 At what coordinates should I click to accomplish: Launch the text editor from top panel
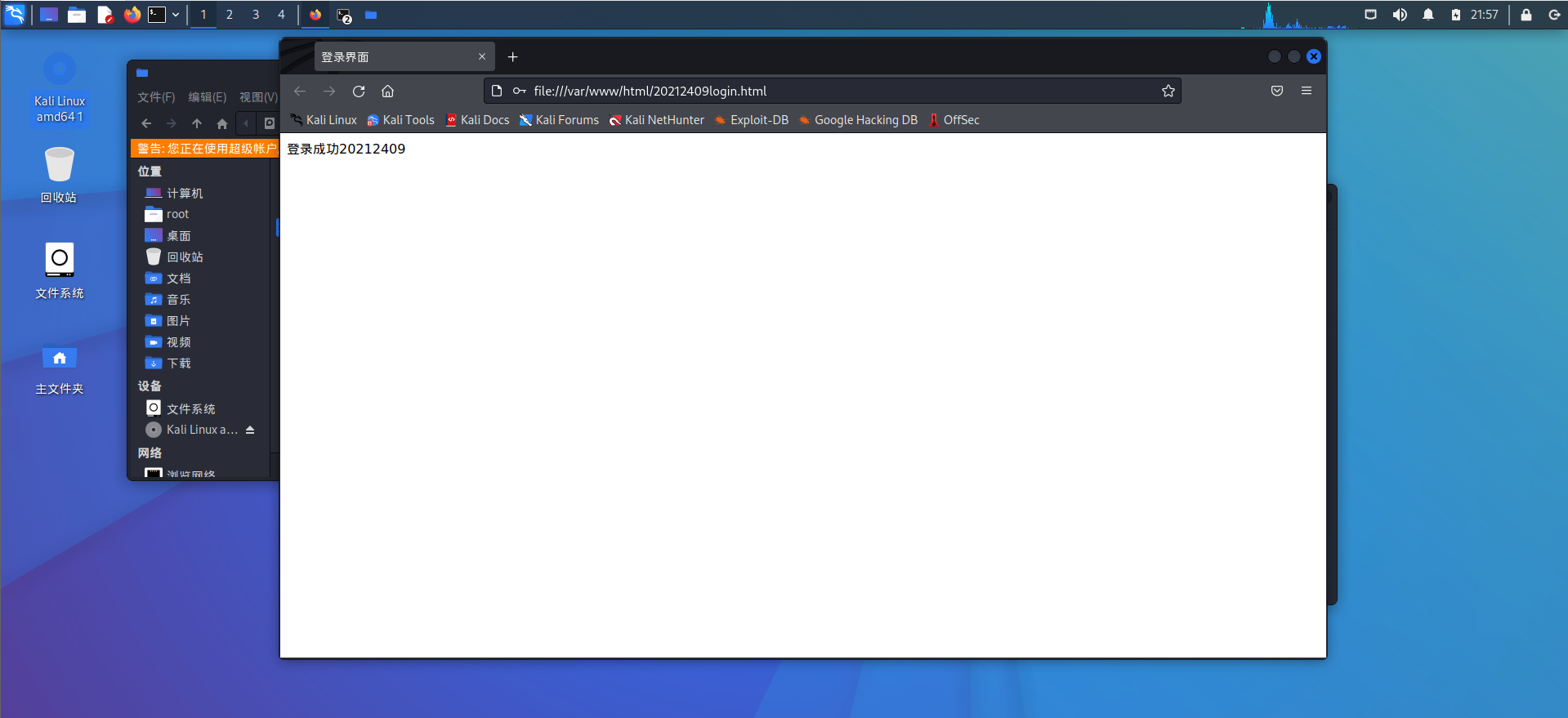point(105,15)
